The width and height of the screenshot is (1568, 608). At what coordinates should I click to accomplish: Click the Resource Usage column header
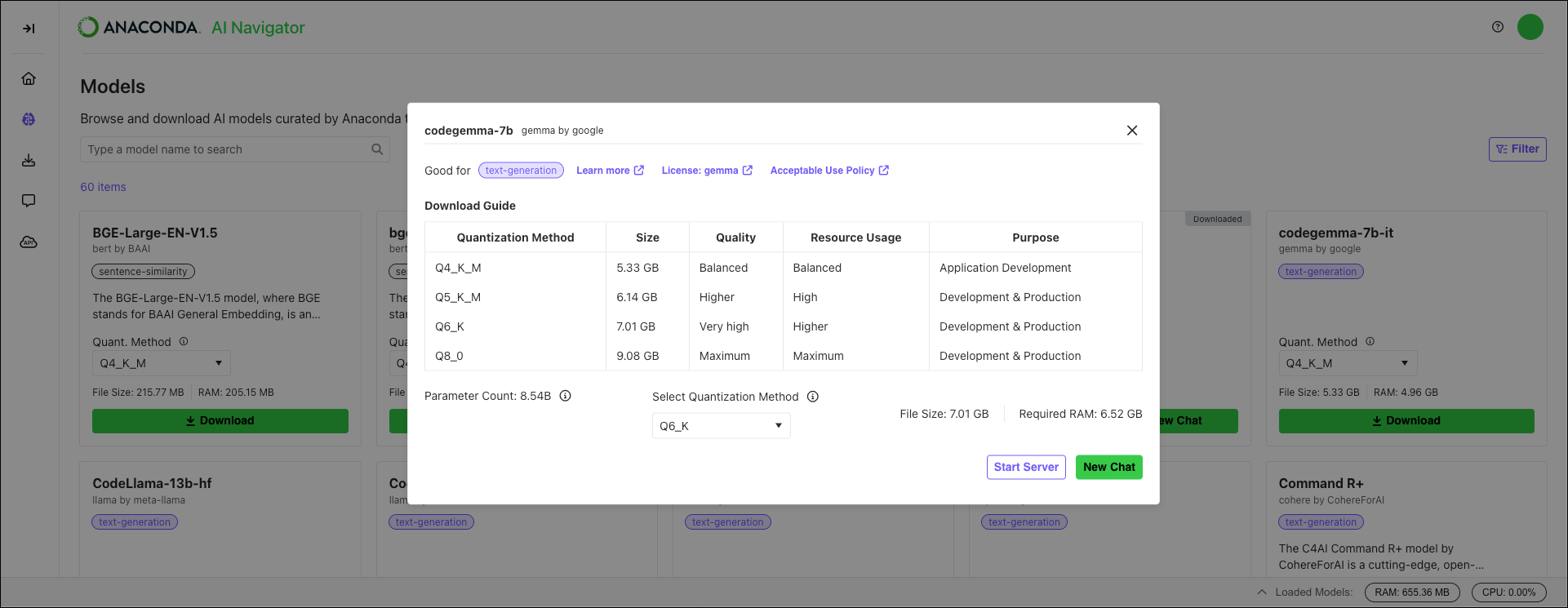click(856, 237)
